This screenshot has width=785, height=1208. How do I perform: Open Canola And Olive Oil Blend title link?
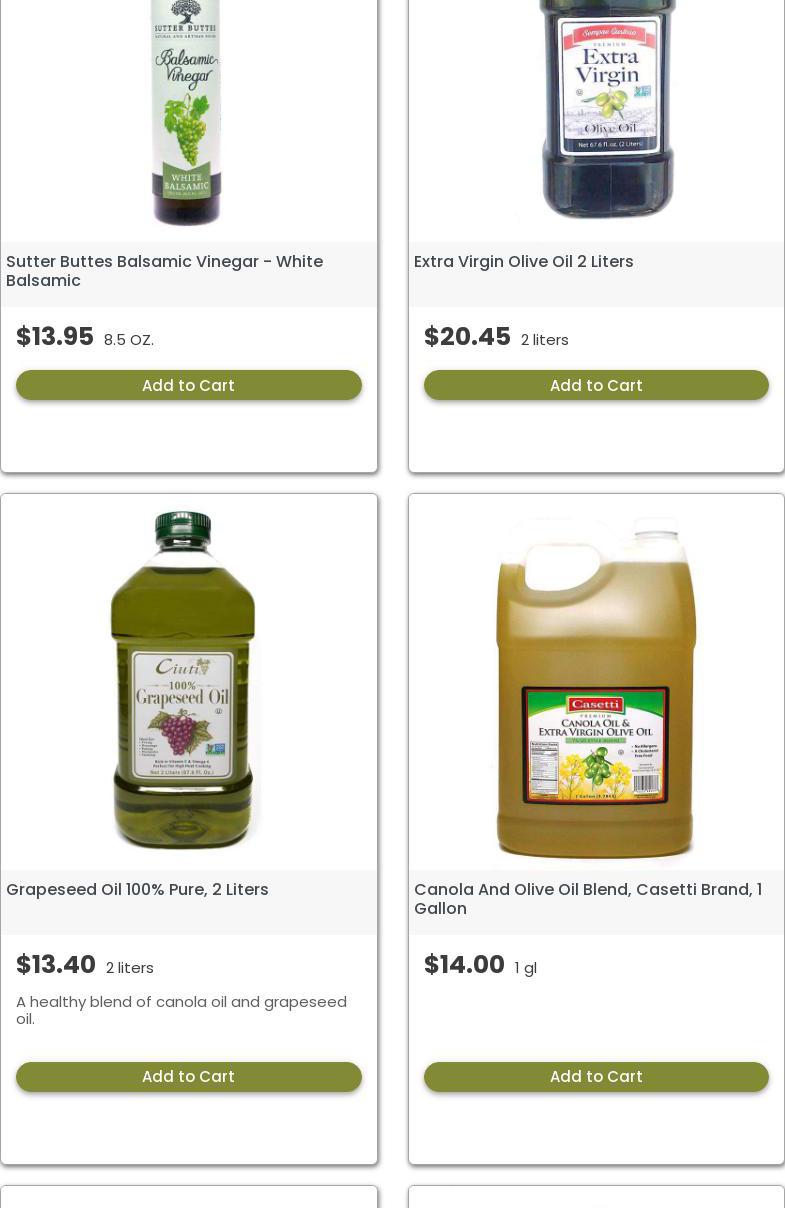coord(588,899)
